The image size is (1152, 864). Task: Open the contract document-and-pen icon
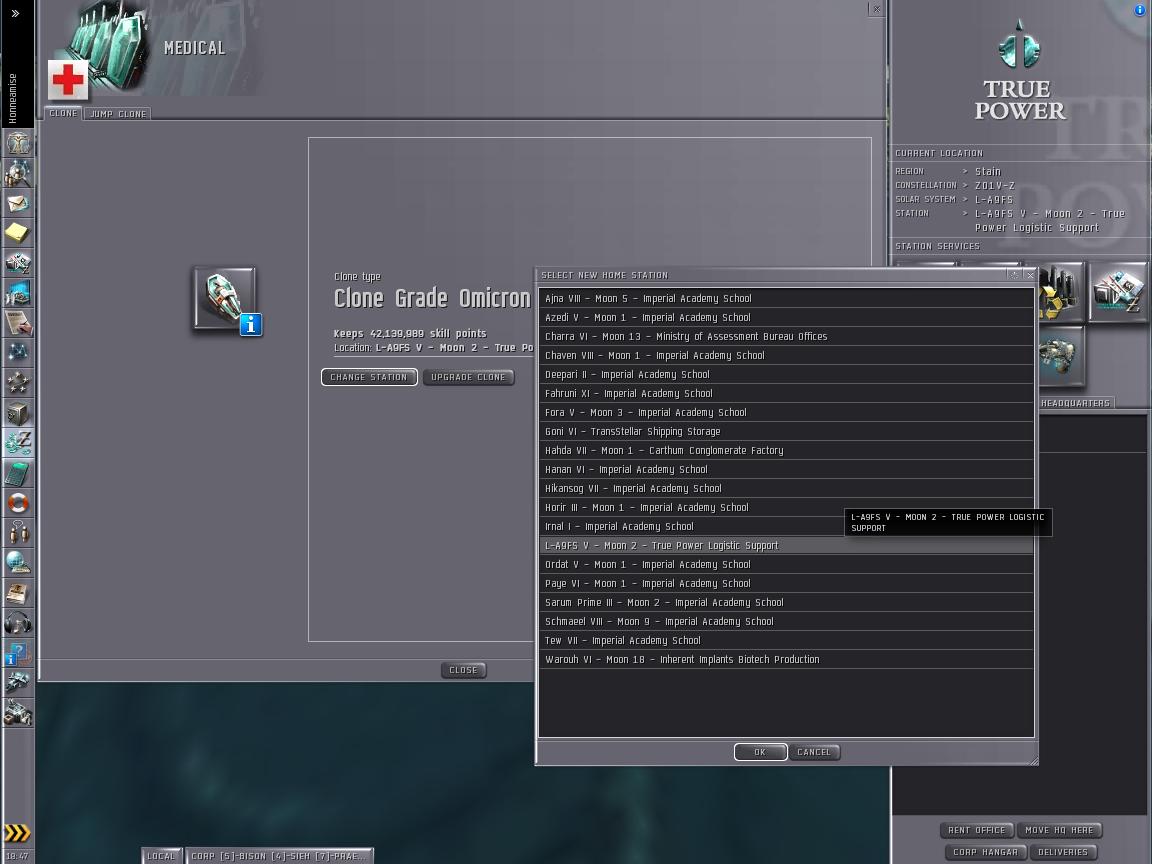coord(18,323)
